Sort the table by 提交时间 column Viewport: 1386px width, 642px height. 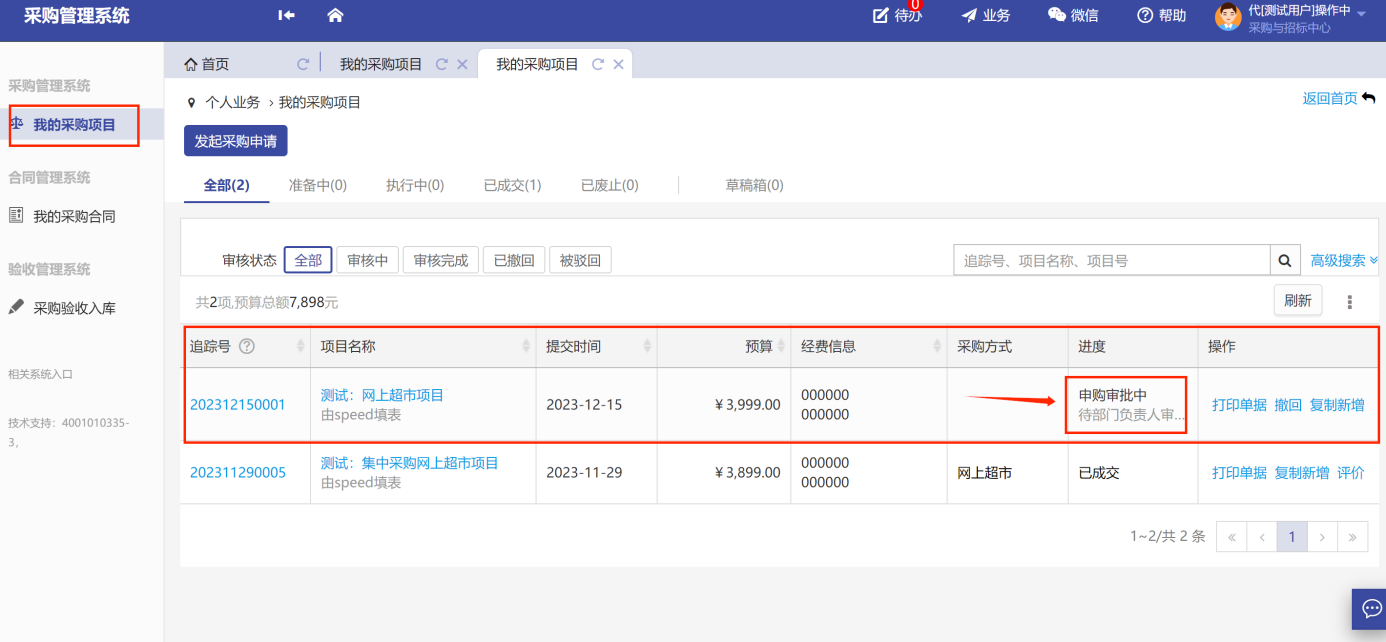pos(647,346)
